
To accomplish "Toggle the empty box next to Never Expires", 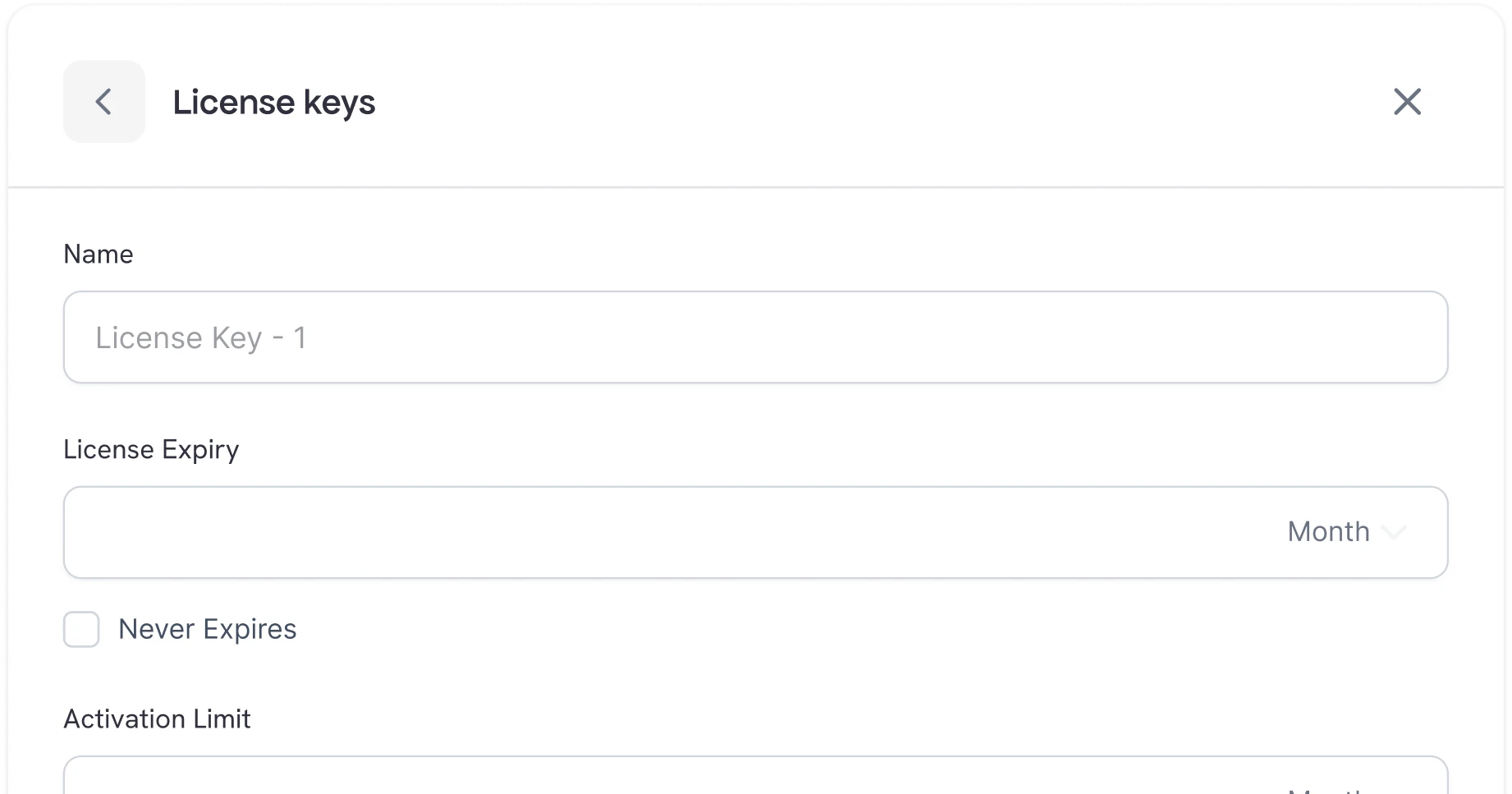I will tap(81, 630).
